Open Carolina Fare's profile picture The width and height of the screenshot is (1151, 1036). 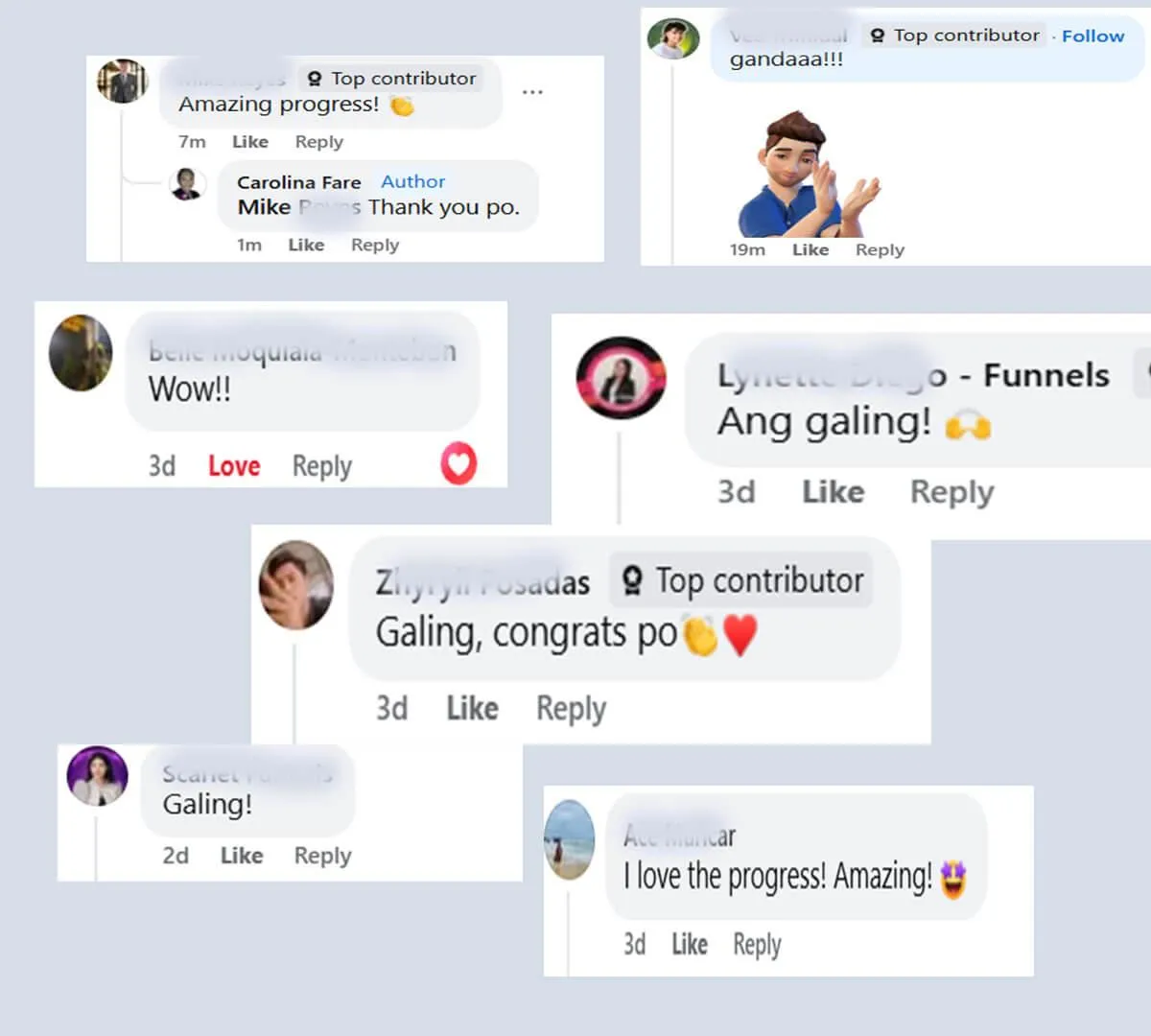pyautogui.click(x=187, y=183)
